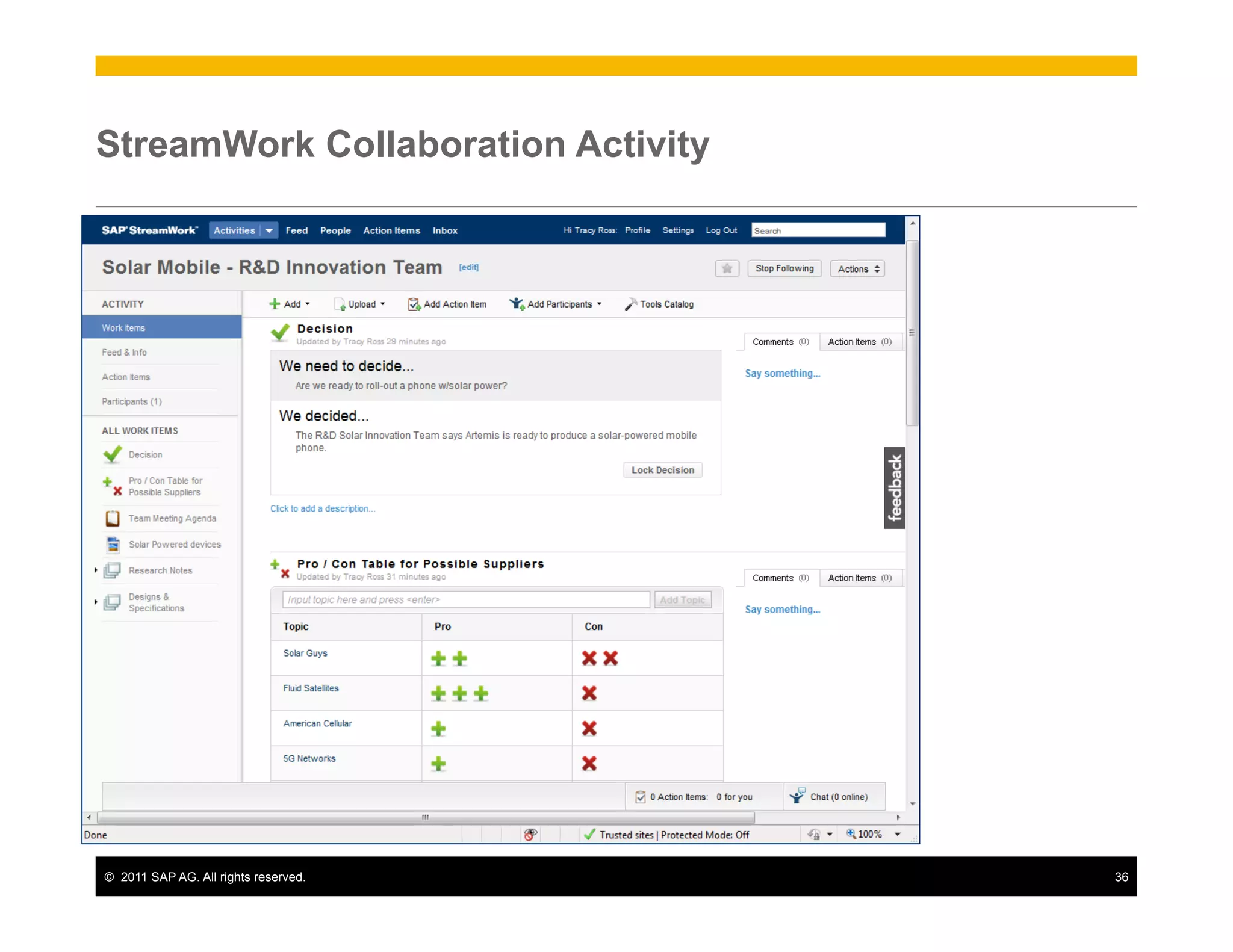The width and height of the screenshot is (1233, 952).
Task: Expand the Designs & Specifications tree item
Action: click(x=95, y=602)
